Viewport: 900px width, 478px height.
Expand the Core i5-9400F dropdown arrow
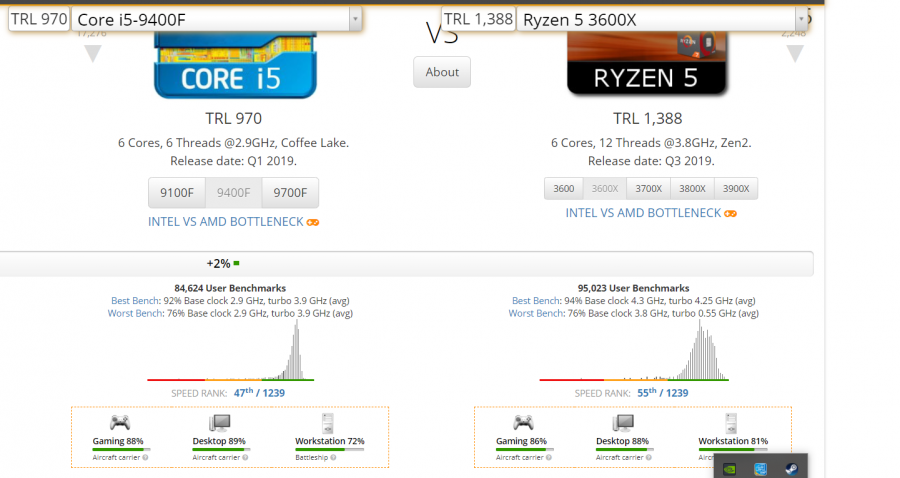point(355,18)
